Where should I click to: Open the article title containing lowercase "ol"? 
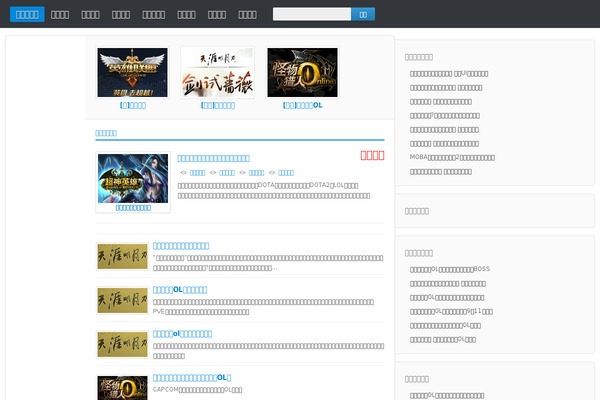pos(183,334)
